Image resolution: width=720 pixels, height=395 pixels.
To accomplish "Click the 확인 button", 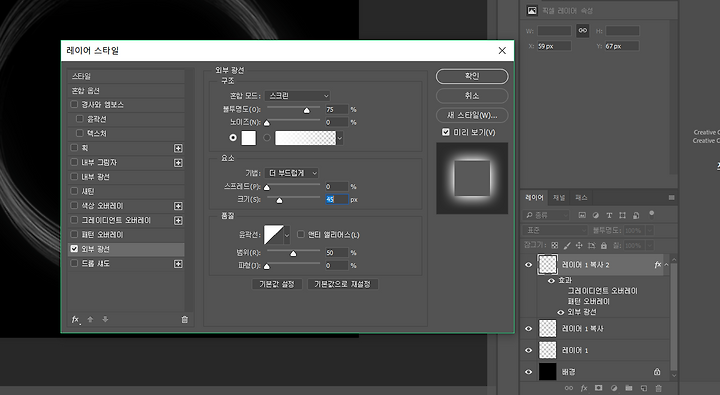I will [472, 76].
